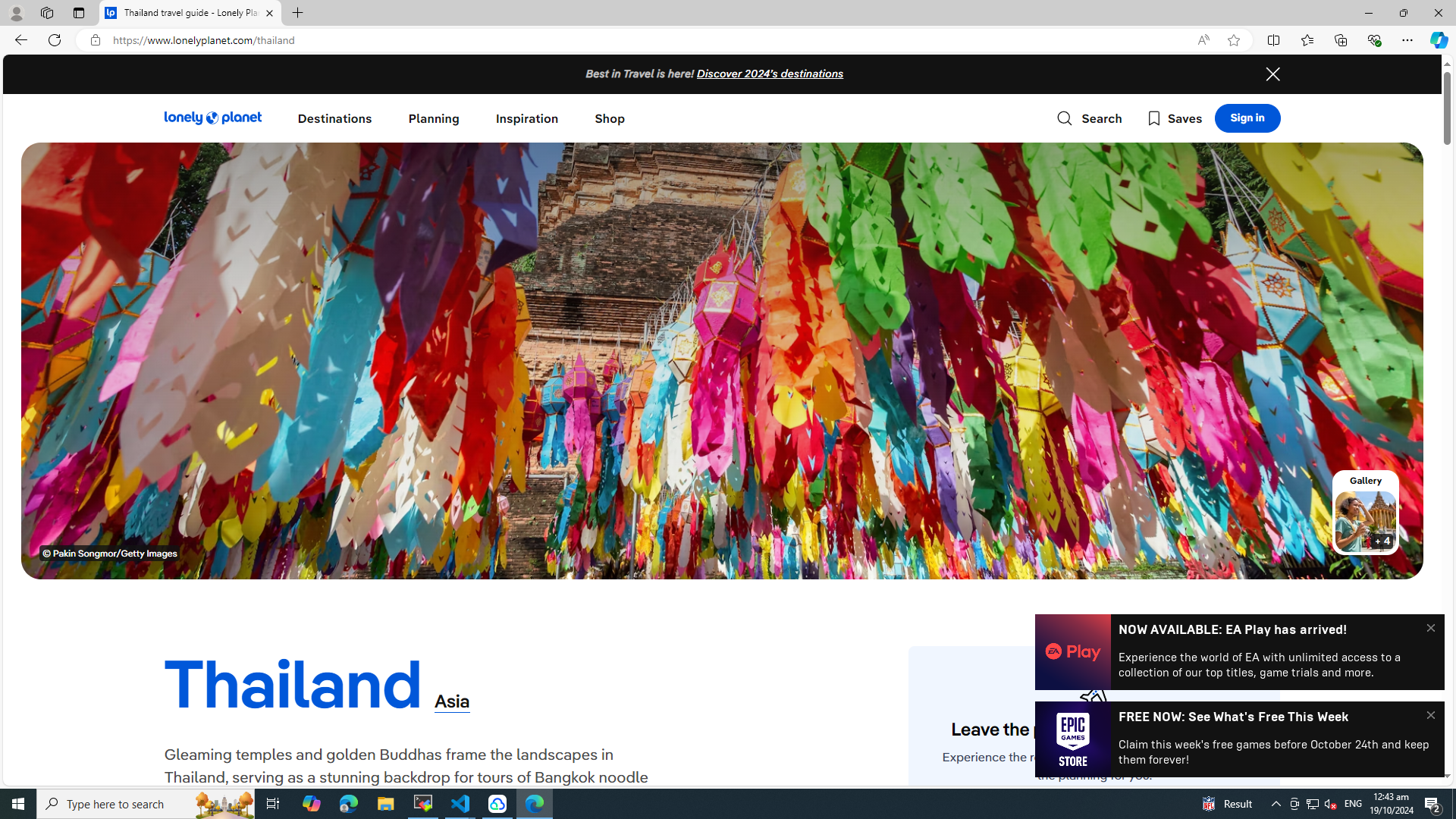
Task: Expand the Inspiration menu
Action: (526, 118)
